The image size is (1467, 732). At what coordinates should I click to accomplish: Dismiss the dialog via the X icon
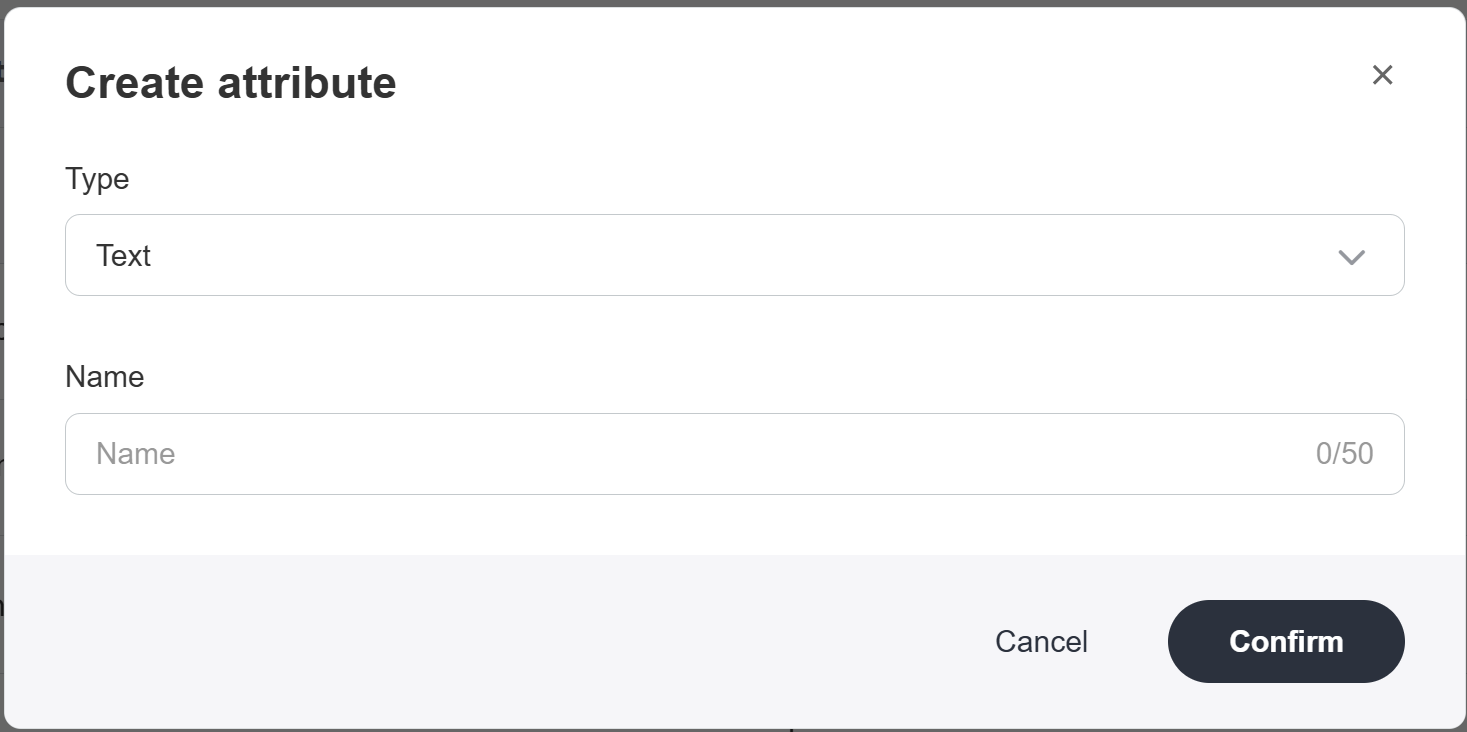tap(1382, 75)
